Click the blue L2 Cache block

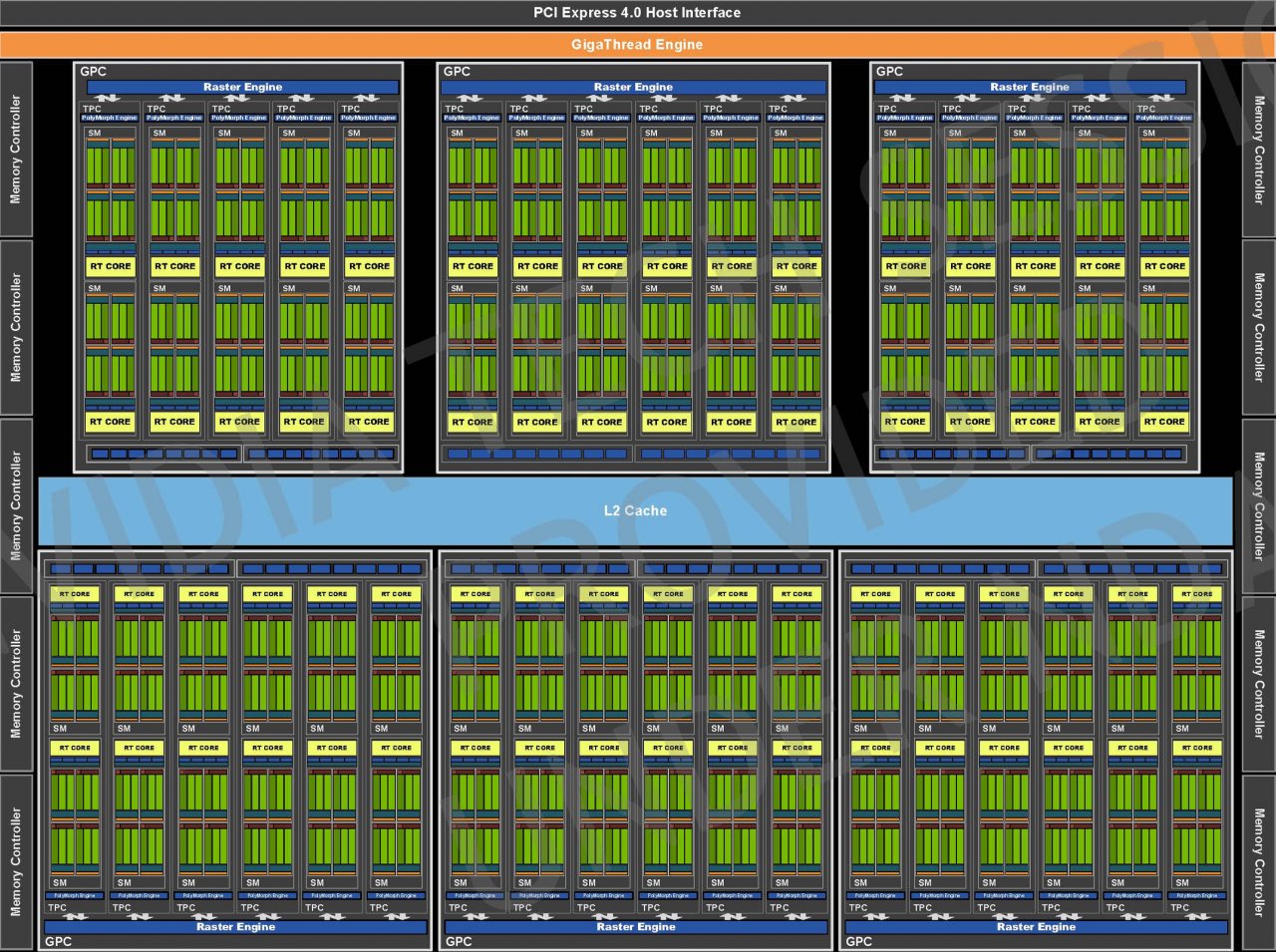tap(635, 510)
